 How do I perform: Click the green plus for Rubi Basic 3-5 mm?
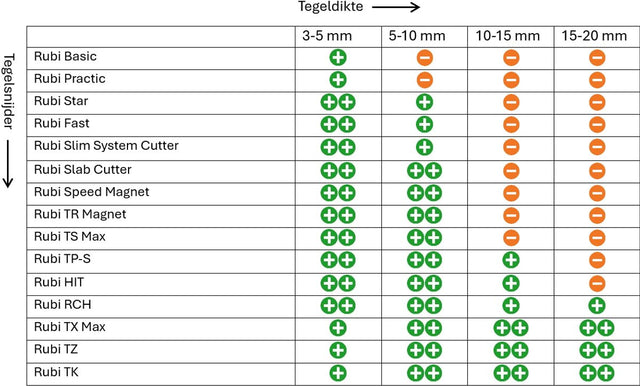tap(338, 58)
